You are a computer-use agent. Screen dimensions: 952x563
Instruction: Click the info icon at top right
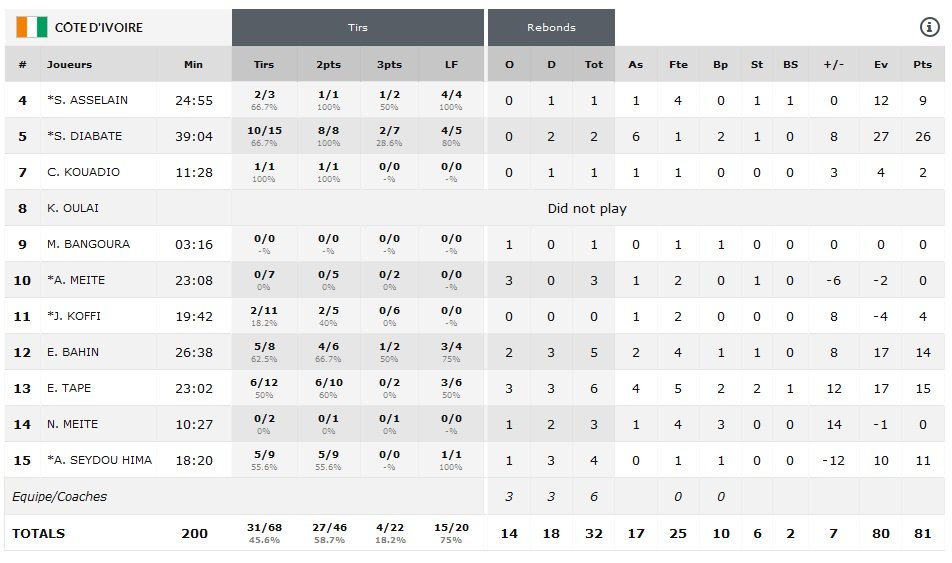point(928,27)
